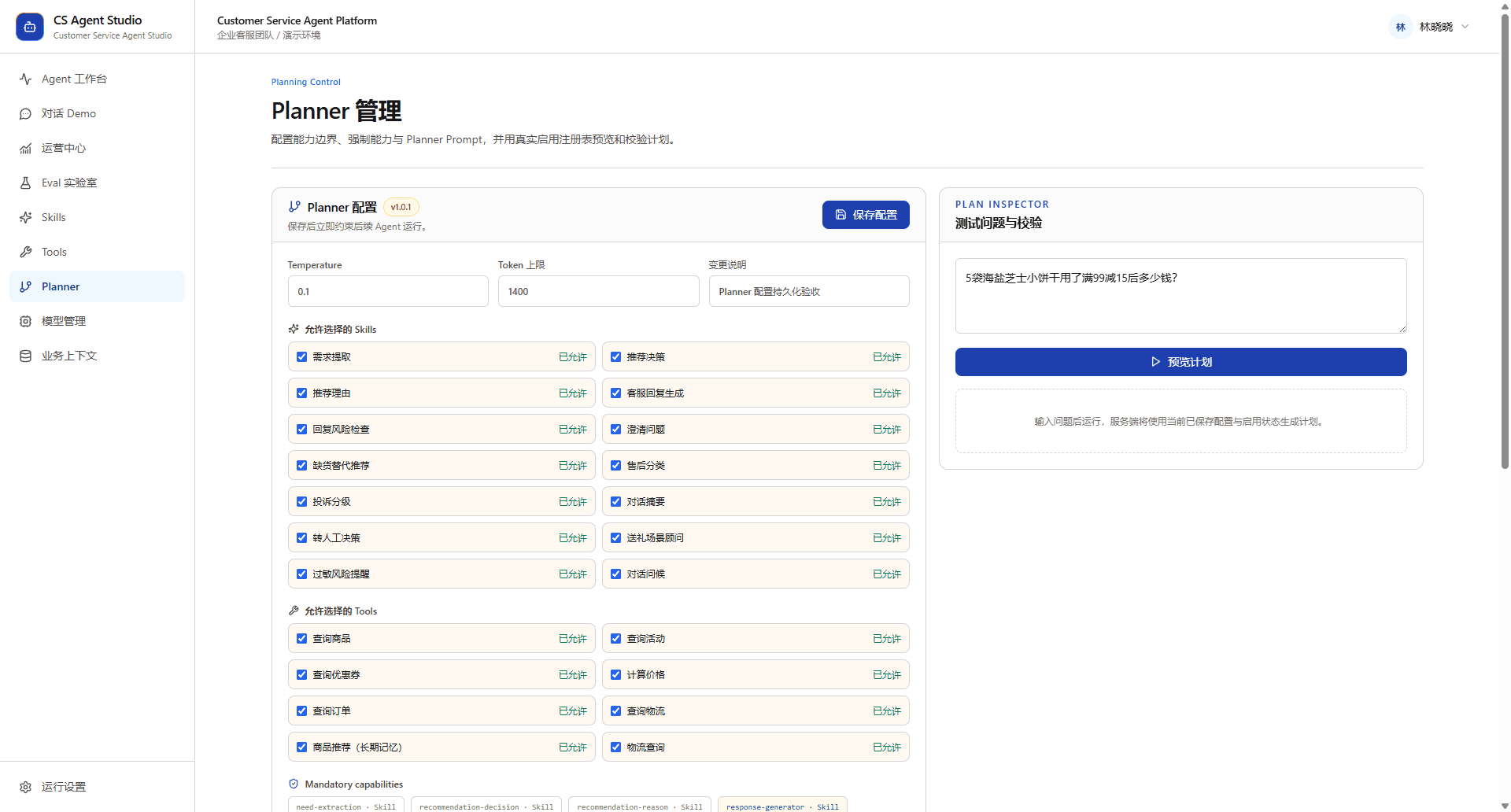Click the 变更说明 input field

[x=809, y=291]
